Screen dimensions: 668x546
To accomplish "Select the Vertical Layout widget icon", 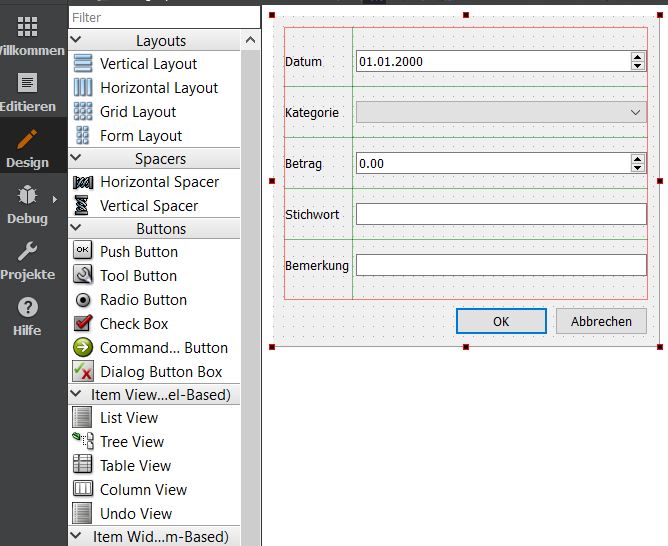I will tap(83, 64).
